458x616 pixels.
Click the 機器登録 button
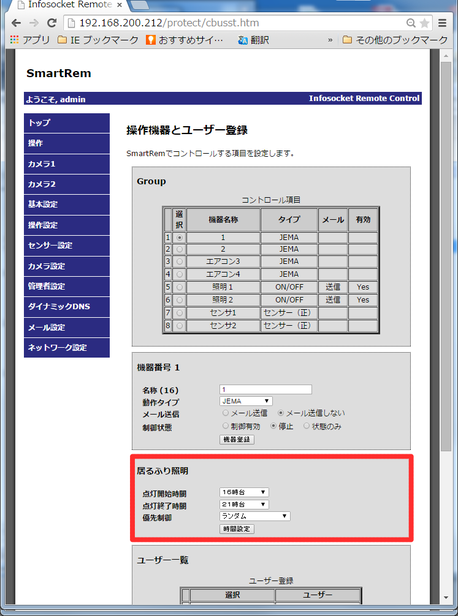pyautogui.click(x=237, y=439)
